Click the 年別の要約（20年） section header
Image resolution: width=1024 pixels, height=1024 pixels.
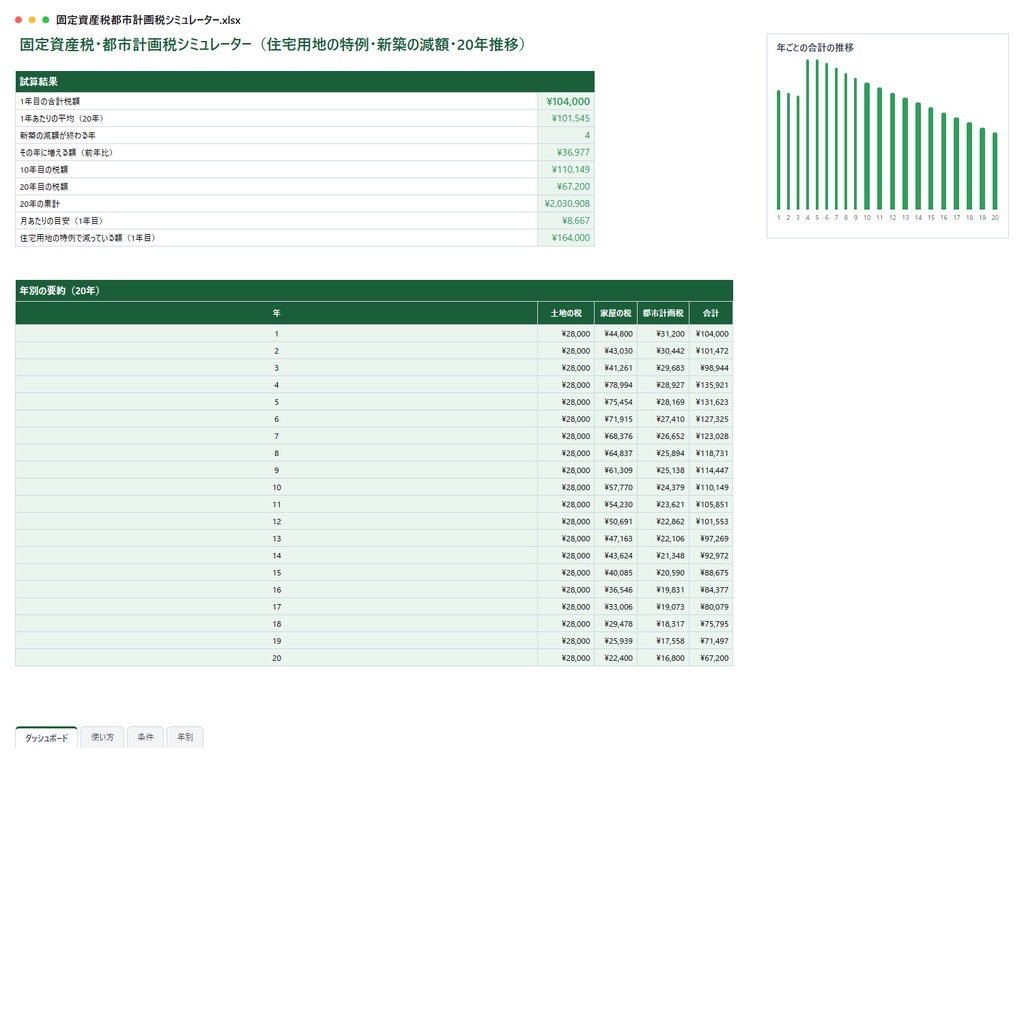374,291
